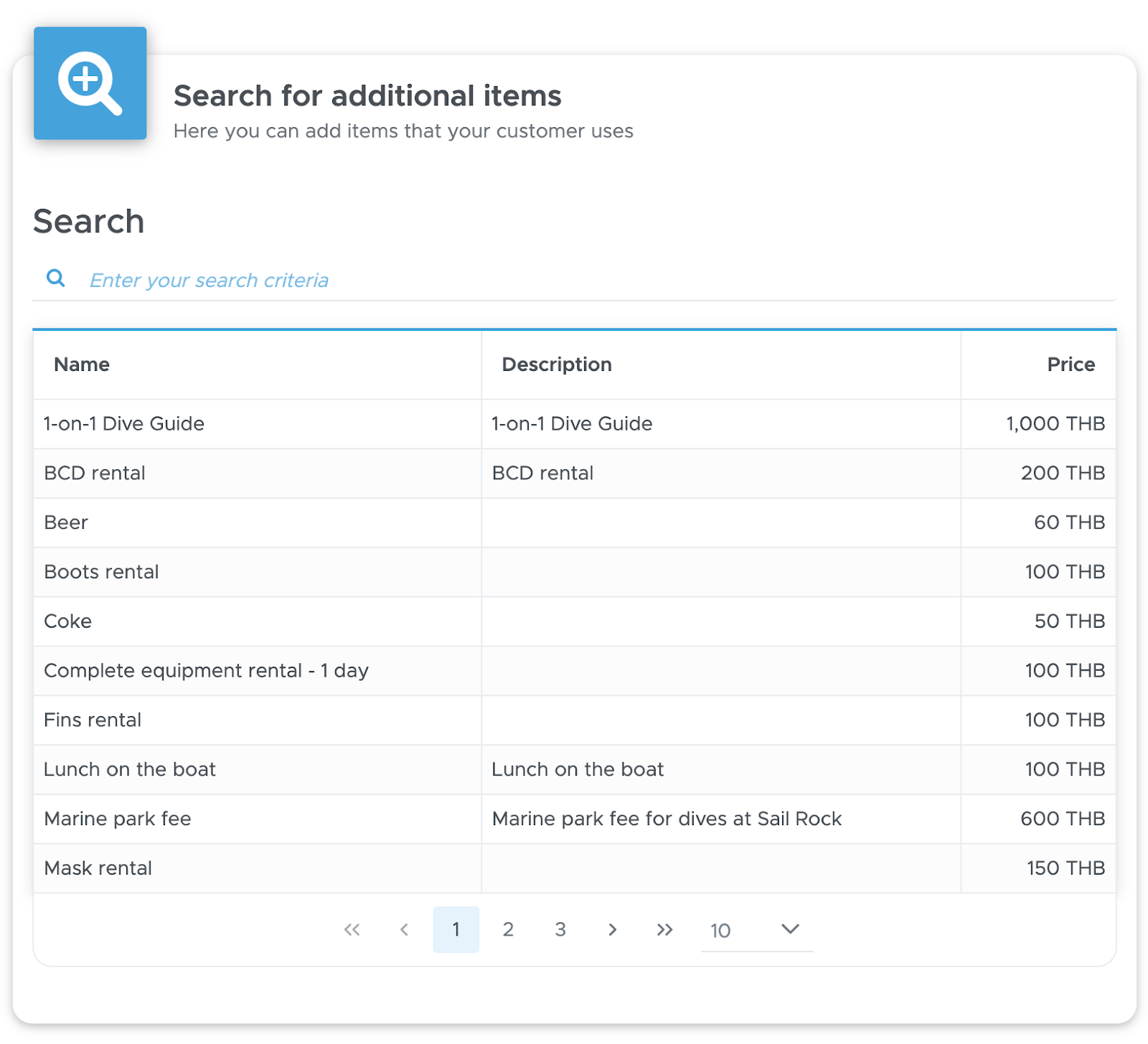Image resolution: width=1148 pixels, height=1044 pixels.
Task: Choose the Beer item row
Action: [x=574, y=523]
